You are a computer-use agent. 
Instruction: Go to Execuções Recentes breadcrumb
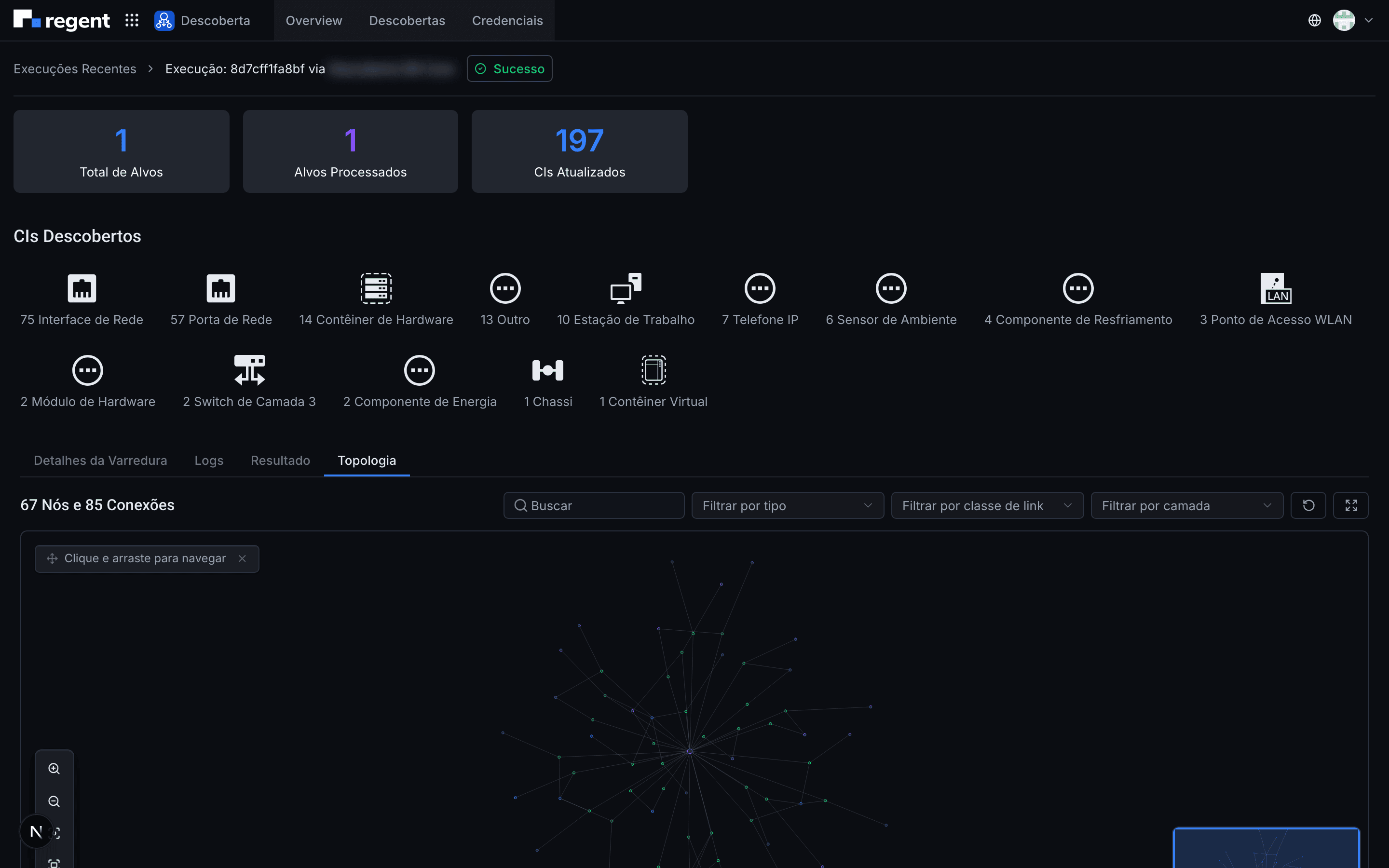[75, 69]
